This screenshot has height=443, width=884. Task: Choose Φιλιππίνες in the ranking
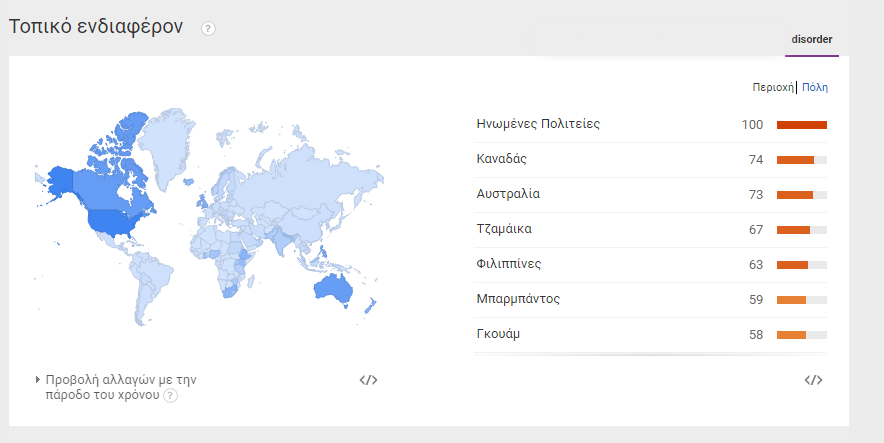509,264
